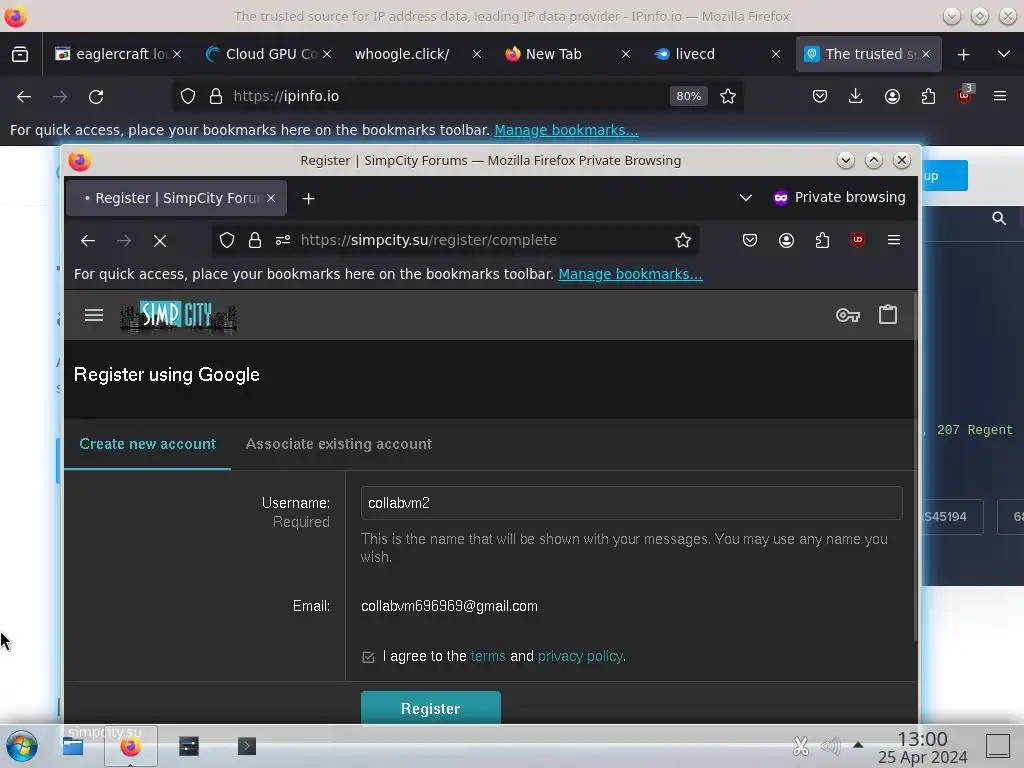The width and height of the screenshot is (1024, 768).
Task: Bookmark the simpcity.su register page
Action: pyautogui.click(x=683, y=240)
